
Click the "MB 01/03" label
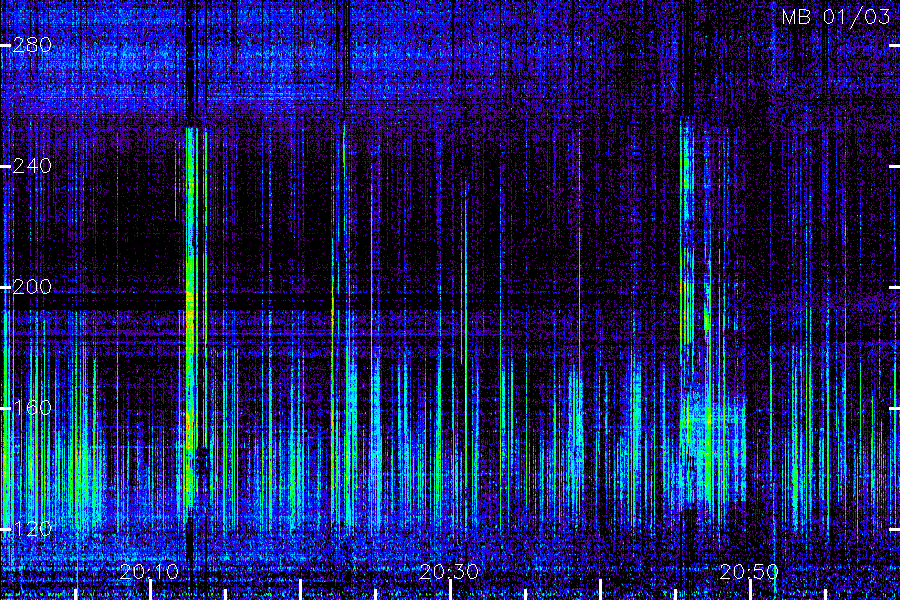pyautogui.click(x=836, y=17)
